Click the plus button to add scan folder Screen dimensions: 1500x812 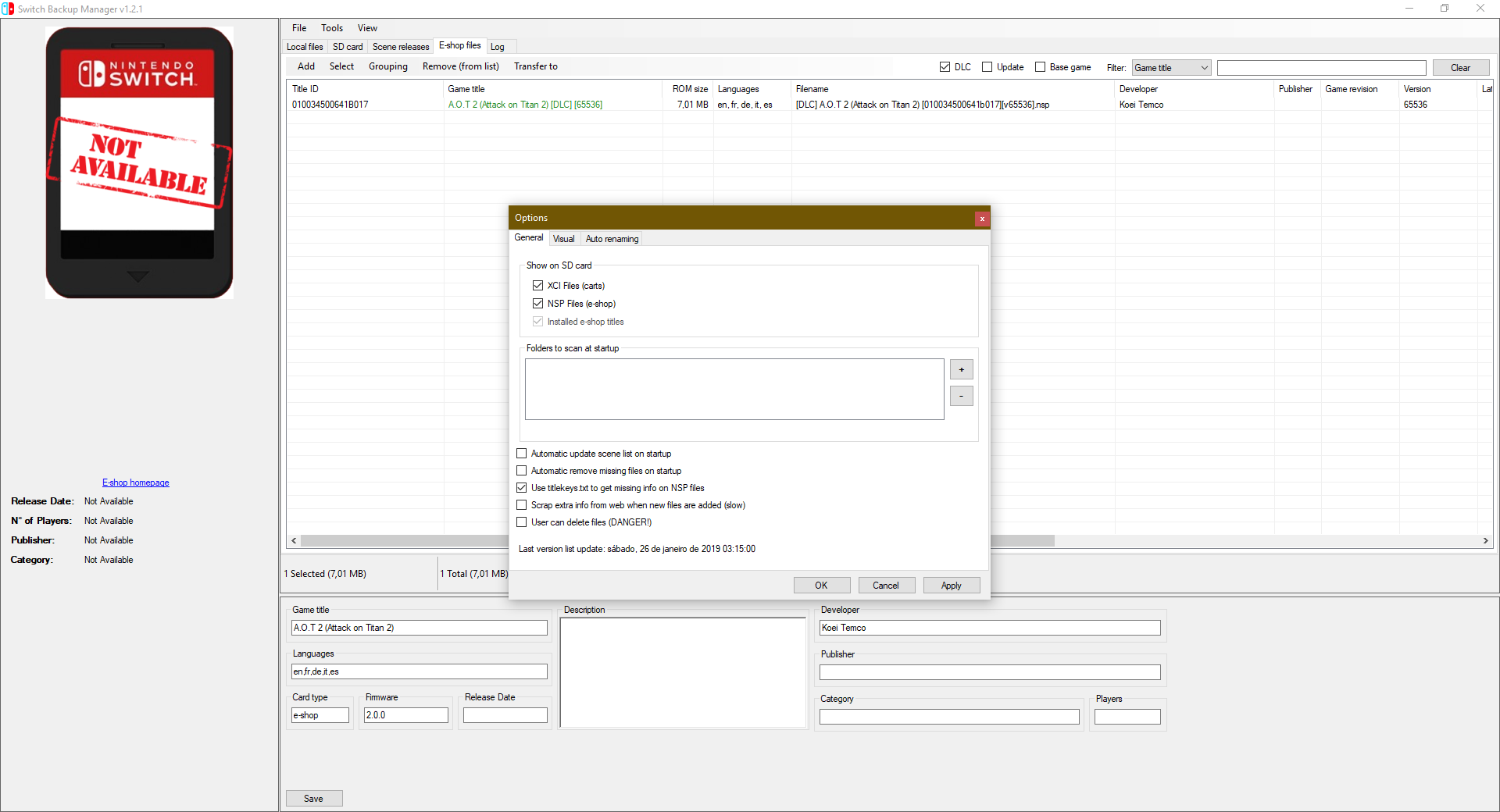pos(961,369)
